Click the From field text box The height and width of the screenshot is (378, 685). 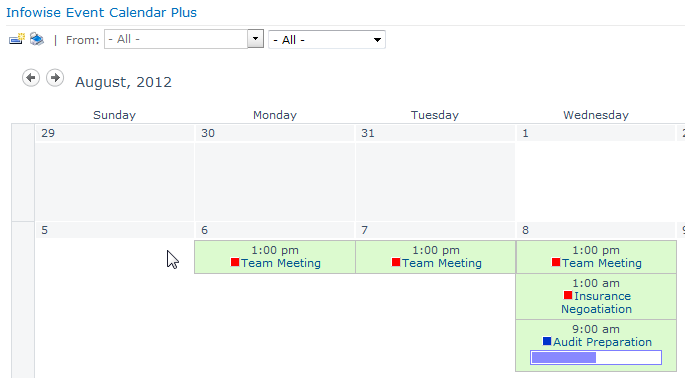(x=176, y=39)
